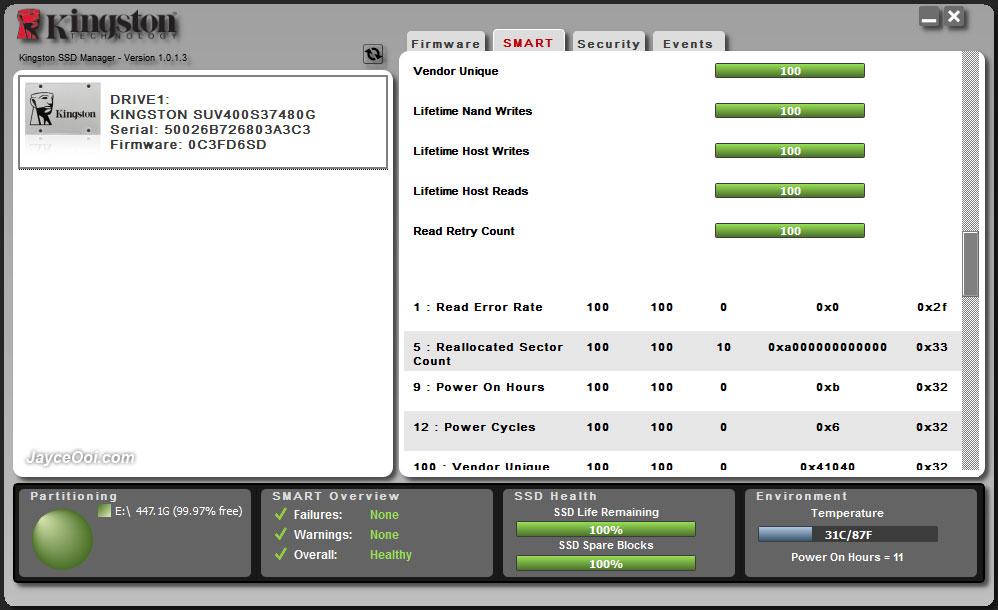The image size is (998, 610).
Task: Click the refresh drive list icon
Action: click(x=373, y=54)
